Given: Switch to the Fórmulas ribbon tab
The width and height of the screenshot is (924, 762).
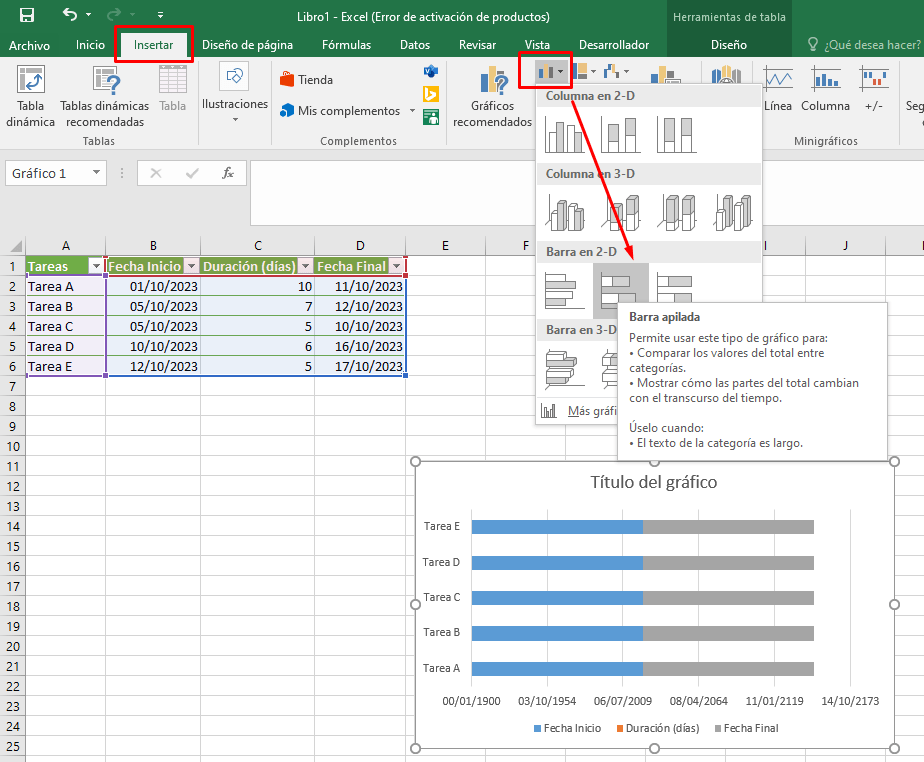Looking at the screenshot, I should pos(346,45).
